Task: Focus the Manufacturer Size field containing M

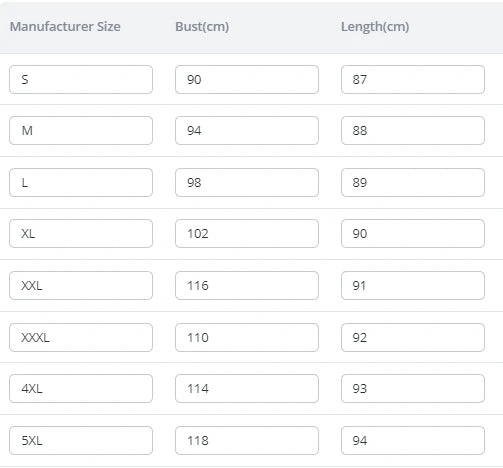Action: point(81,130)
